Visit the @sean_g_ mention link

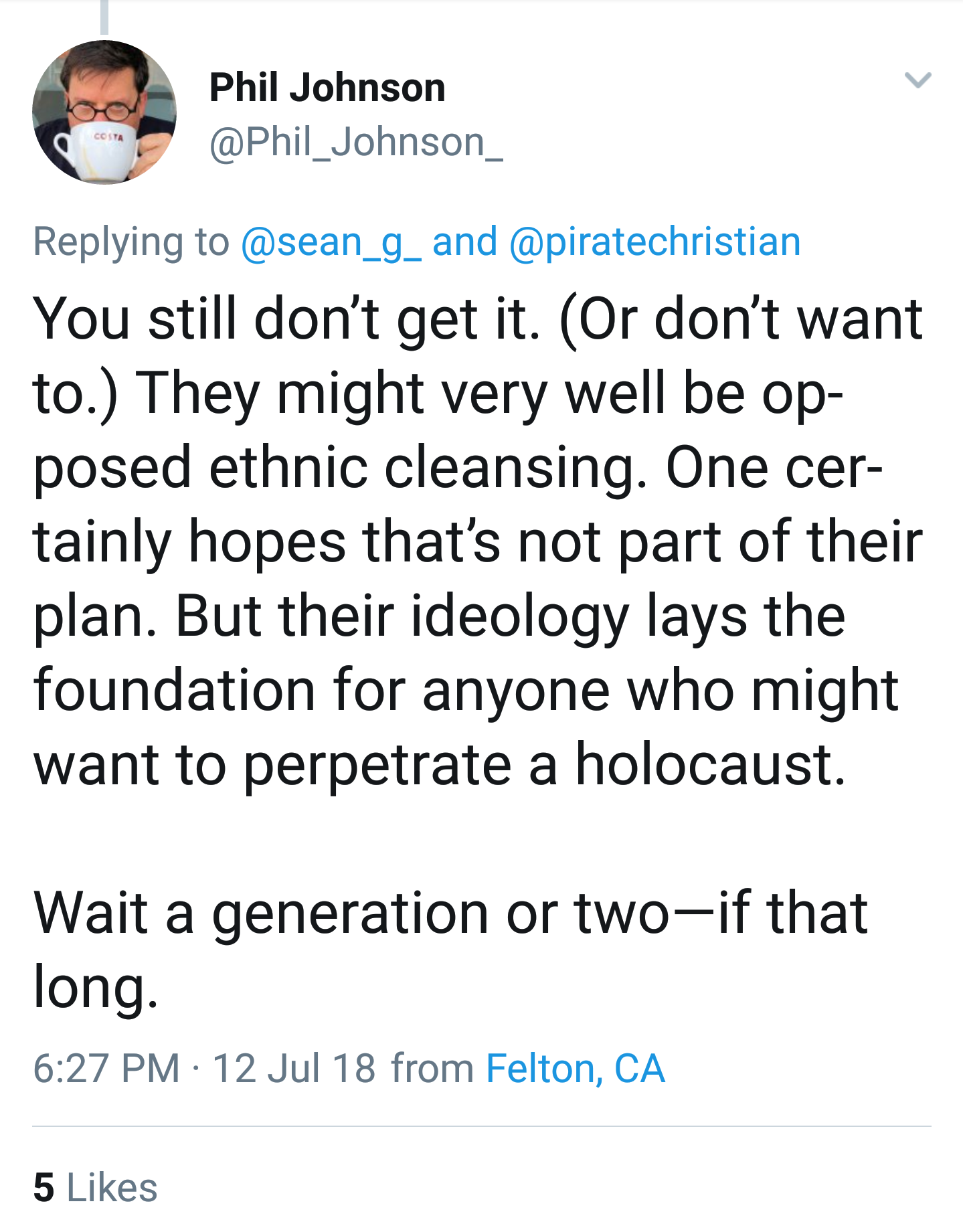(331, 242)
